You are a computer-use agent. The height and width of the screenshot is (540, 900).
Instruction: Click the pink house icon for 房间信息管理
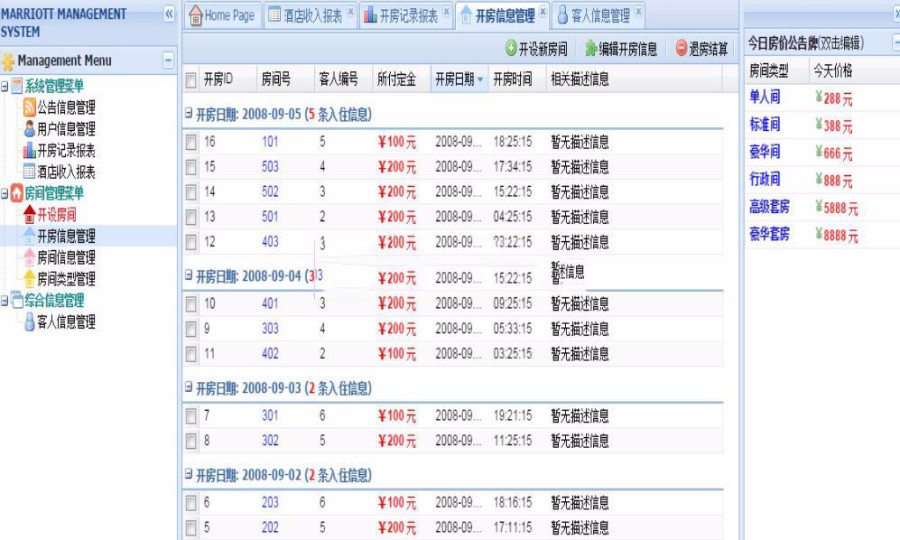29,257
